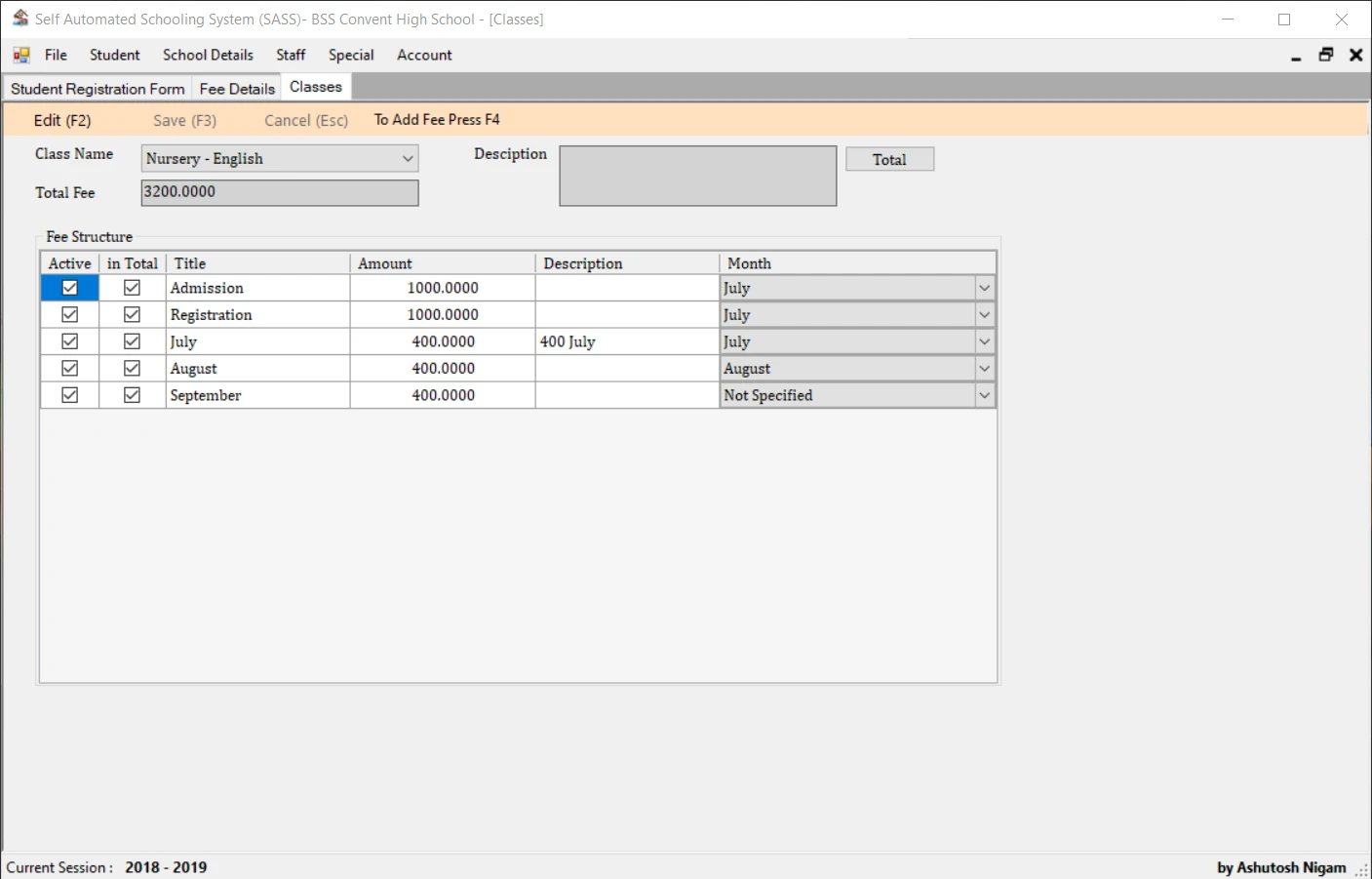Enable Active for the July fee row

(x=68, y=340)
